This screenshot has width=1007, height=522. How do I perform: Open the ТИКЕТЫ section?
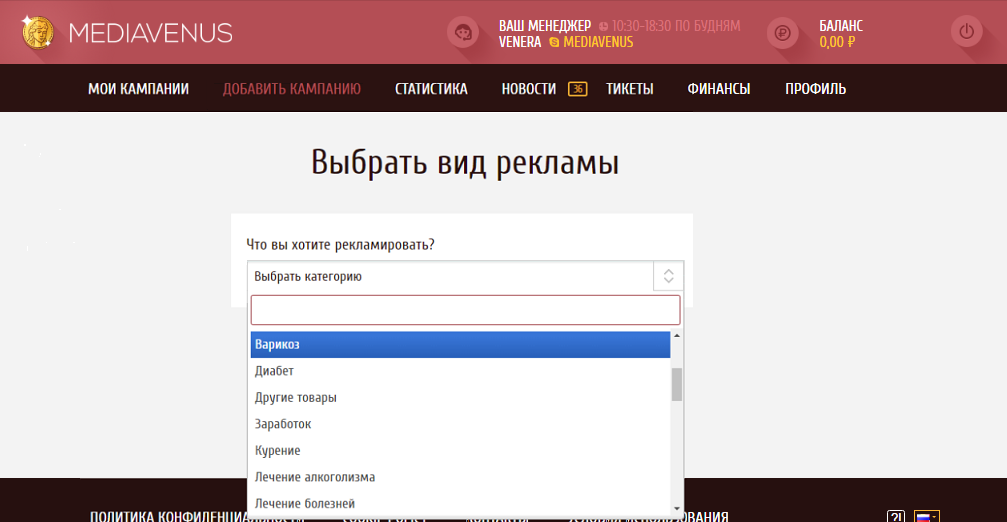629,89
